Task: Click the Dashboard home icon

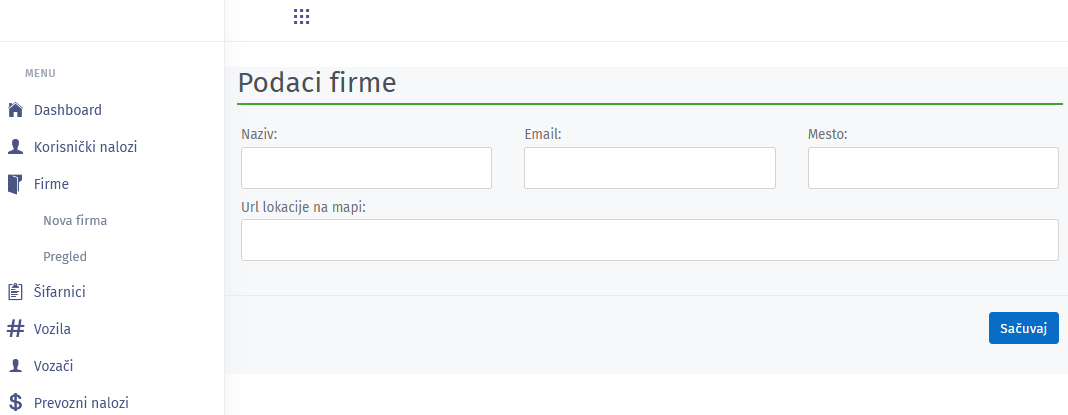Action: 15,110
